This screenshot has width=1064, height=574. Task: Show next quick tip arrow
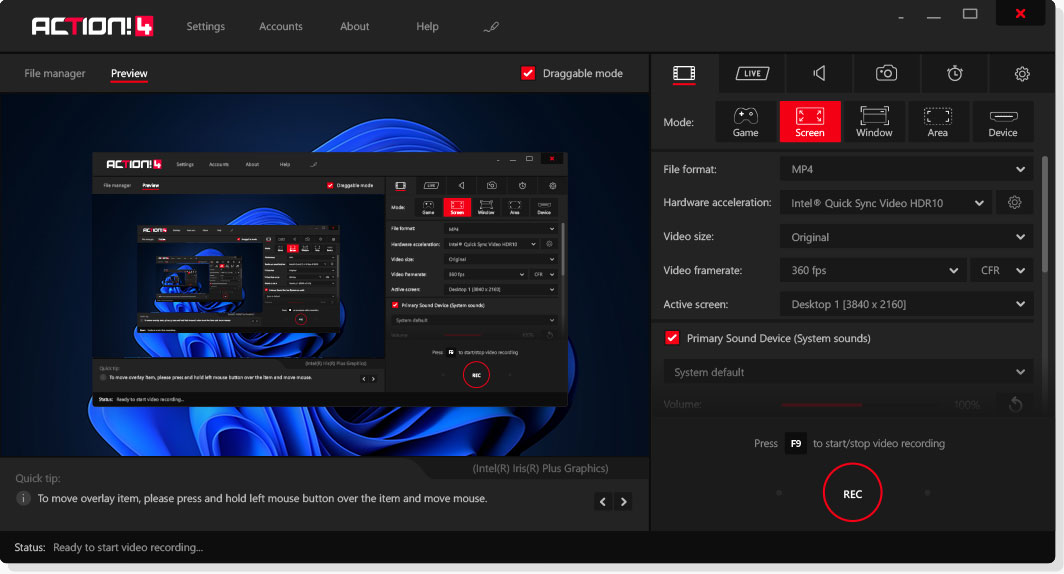pyautogui.click(x=623, y=502)
